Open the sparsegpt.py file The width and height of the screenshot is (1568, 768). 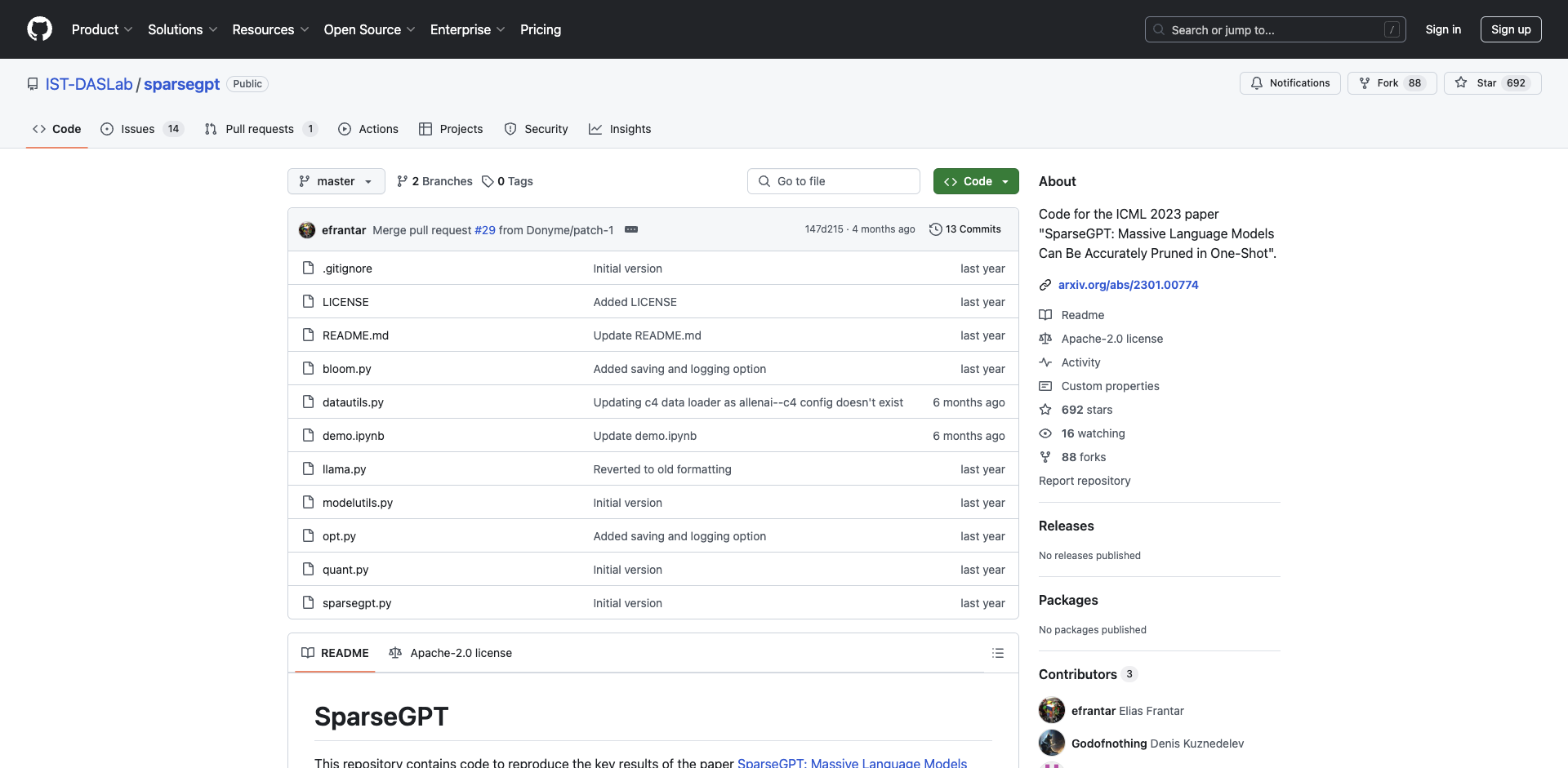(357, 603)
